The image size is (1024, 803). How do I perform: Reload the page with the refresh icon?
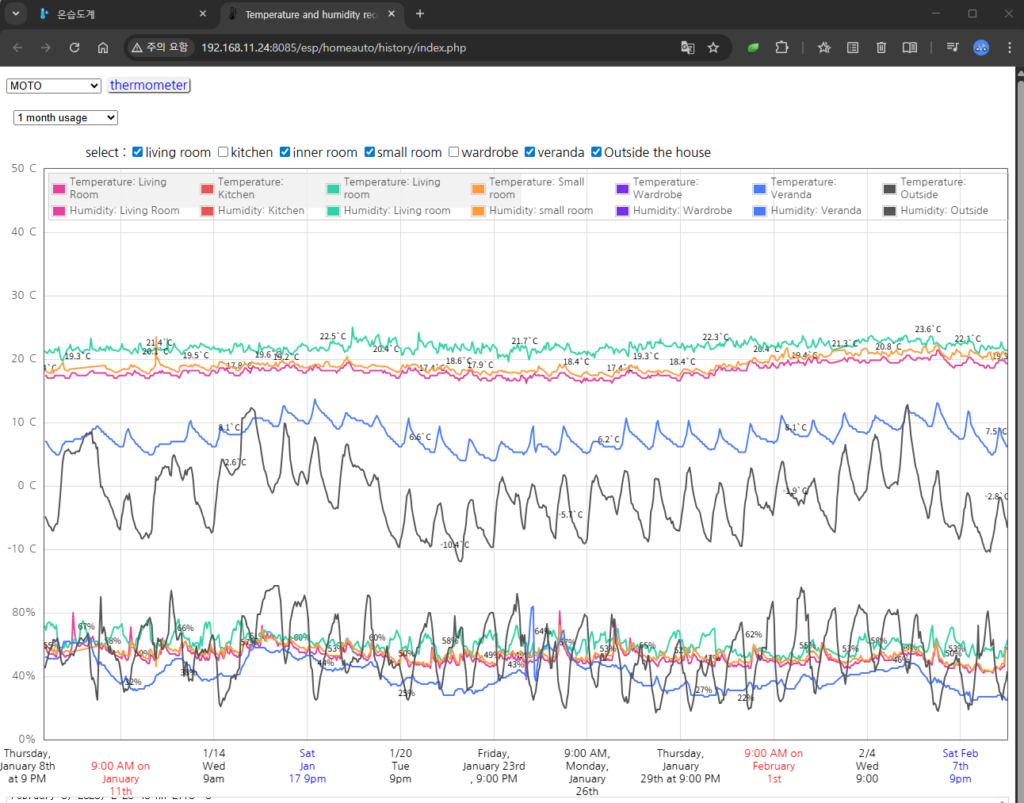(74, 47)
